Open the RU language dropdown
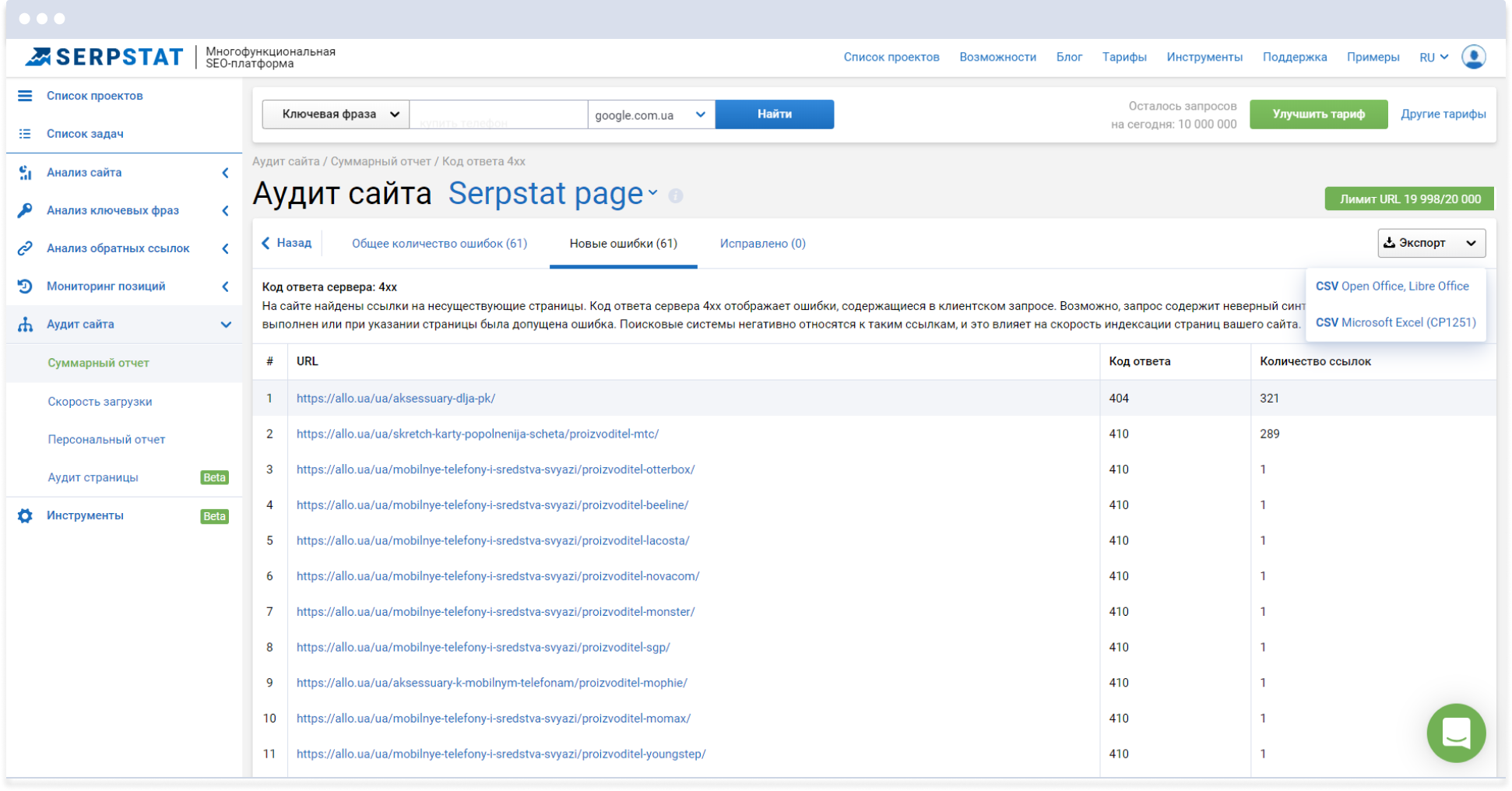1512x791 pixels. [x=1433, y=58]
